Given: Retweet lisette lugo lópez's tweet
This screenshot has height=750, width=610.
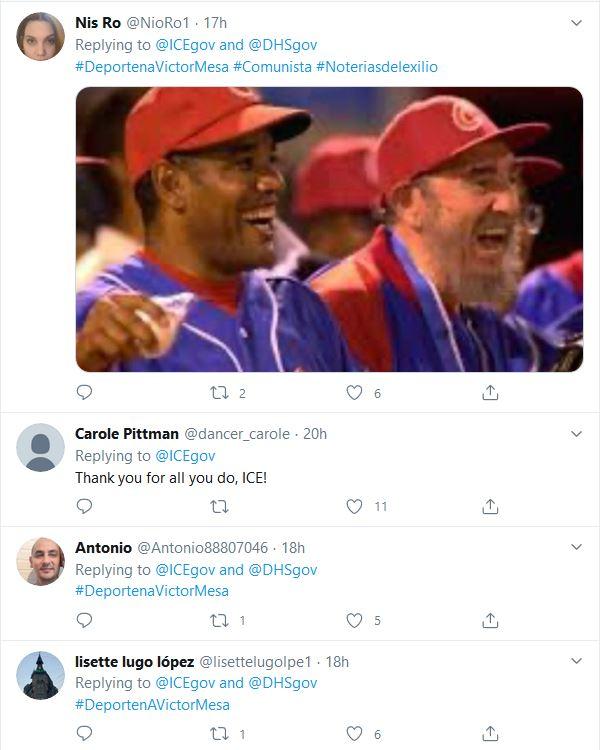Looking at the screenshot, I should click(x=219, y=734).
